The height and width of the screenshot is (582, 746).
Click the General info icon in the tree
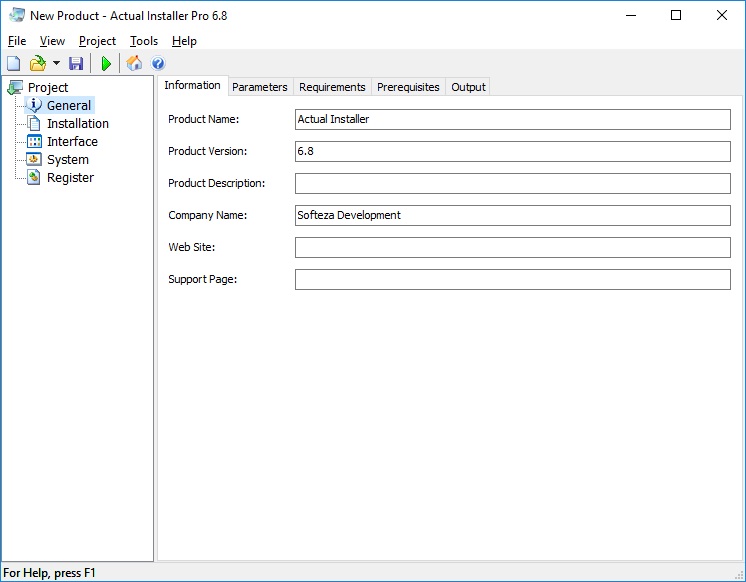coord(34,105)
